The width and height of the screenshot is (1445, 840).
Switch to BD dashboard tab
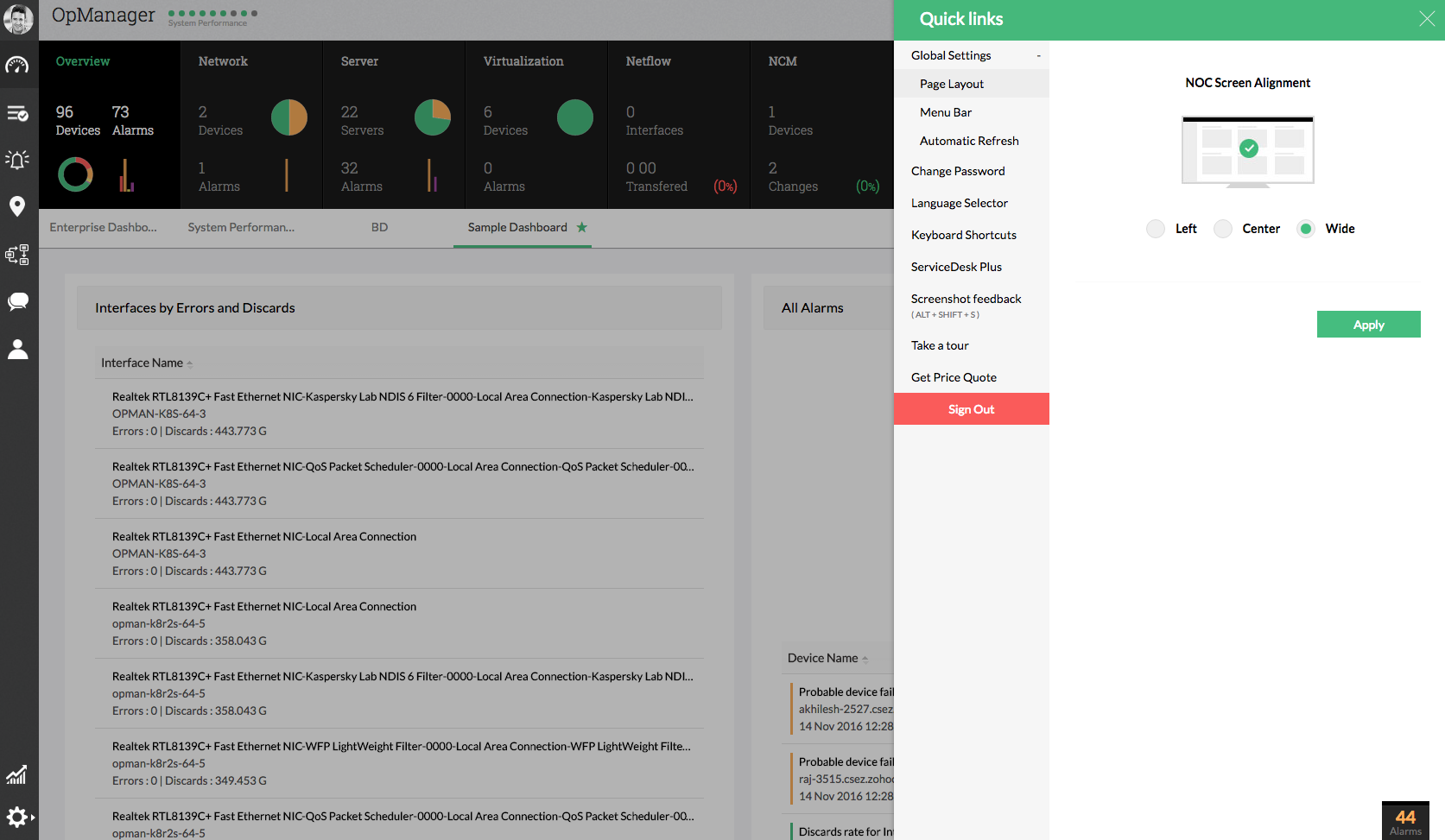pos(379,227)
